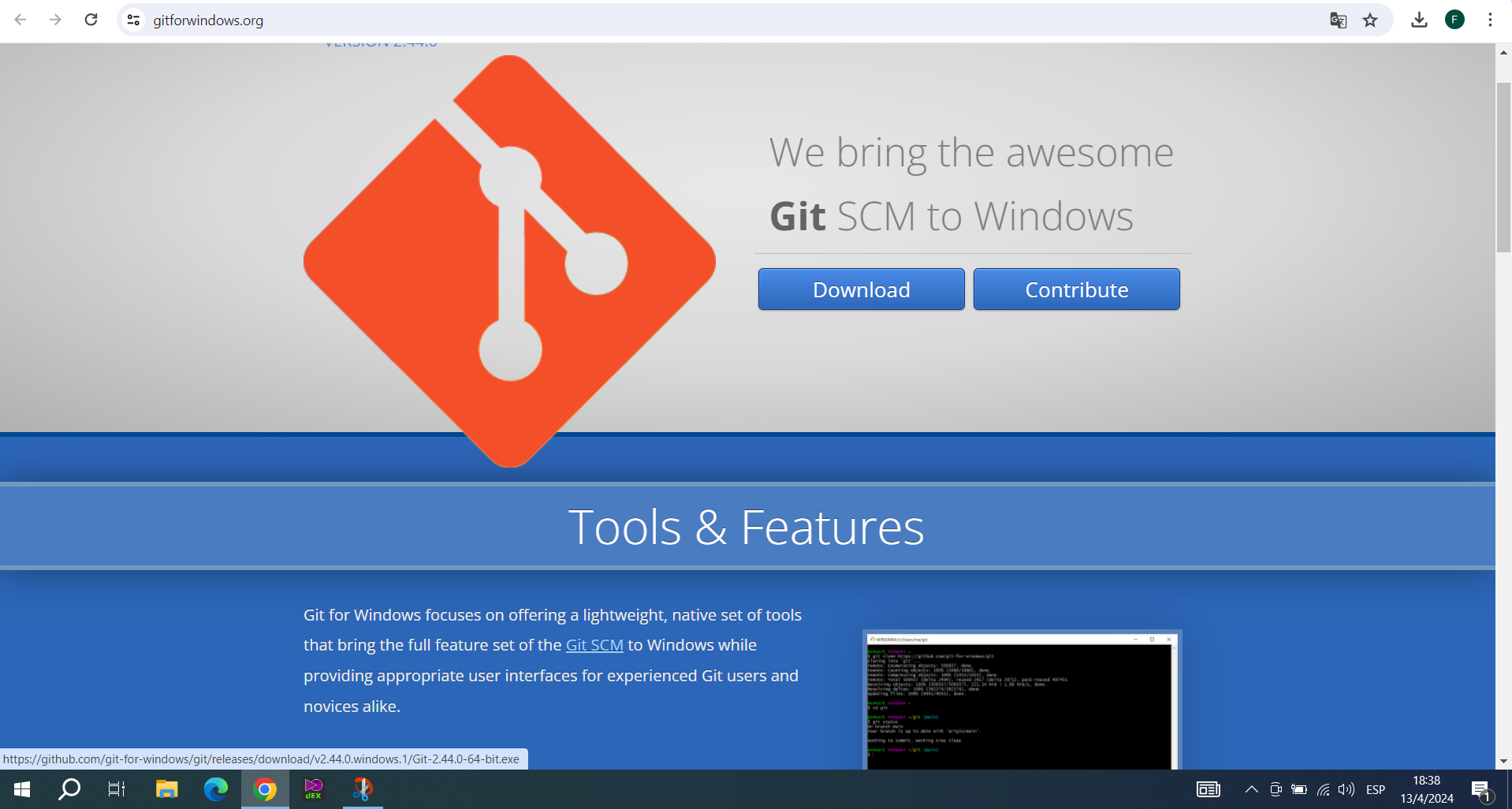Open Chrome three-dot menu
The width and height of the screenshot is (1512, 809).
[1490, 20]
